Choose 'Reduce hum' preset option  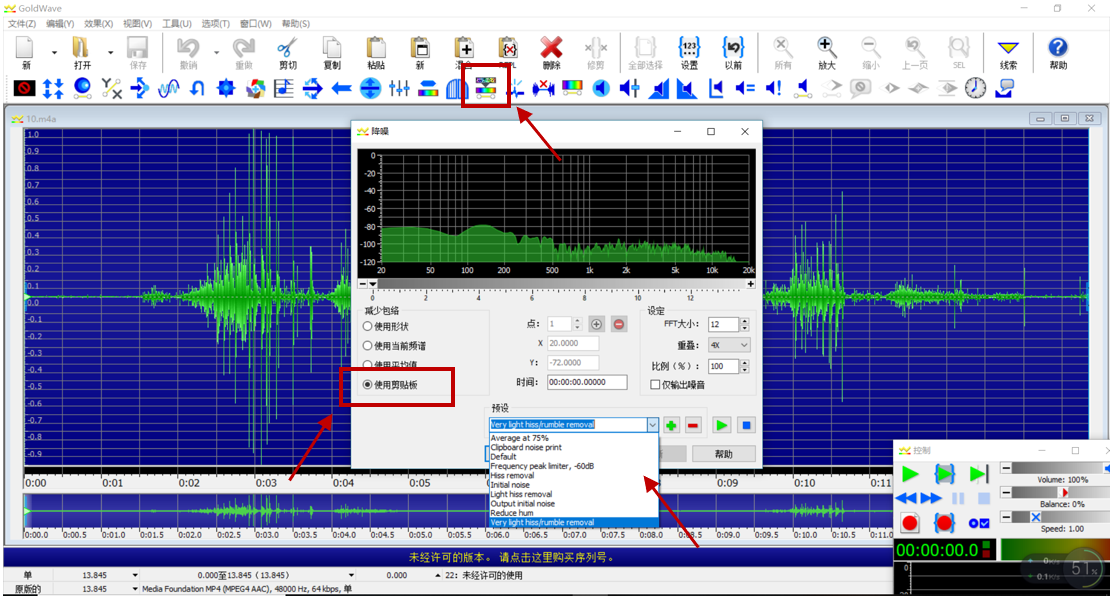pyautogui.click(x=510, y=513)
